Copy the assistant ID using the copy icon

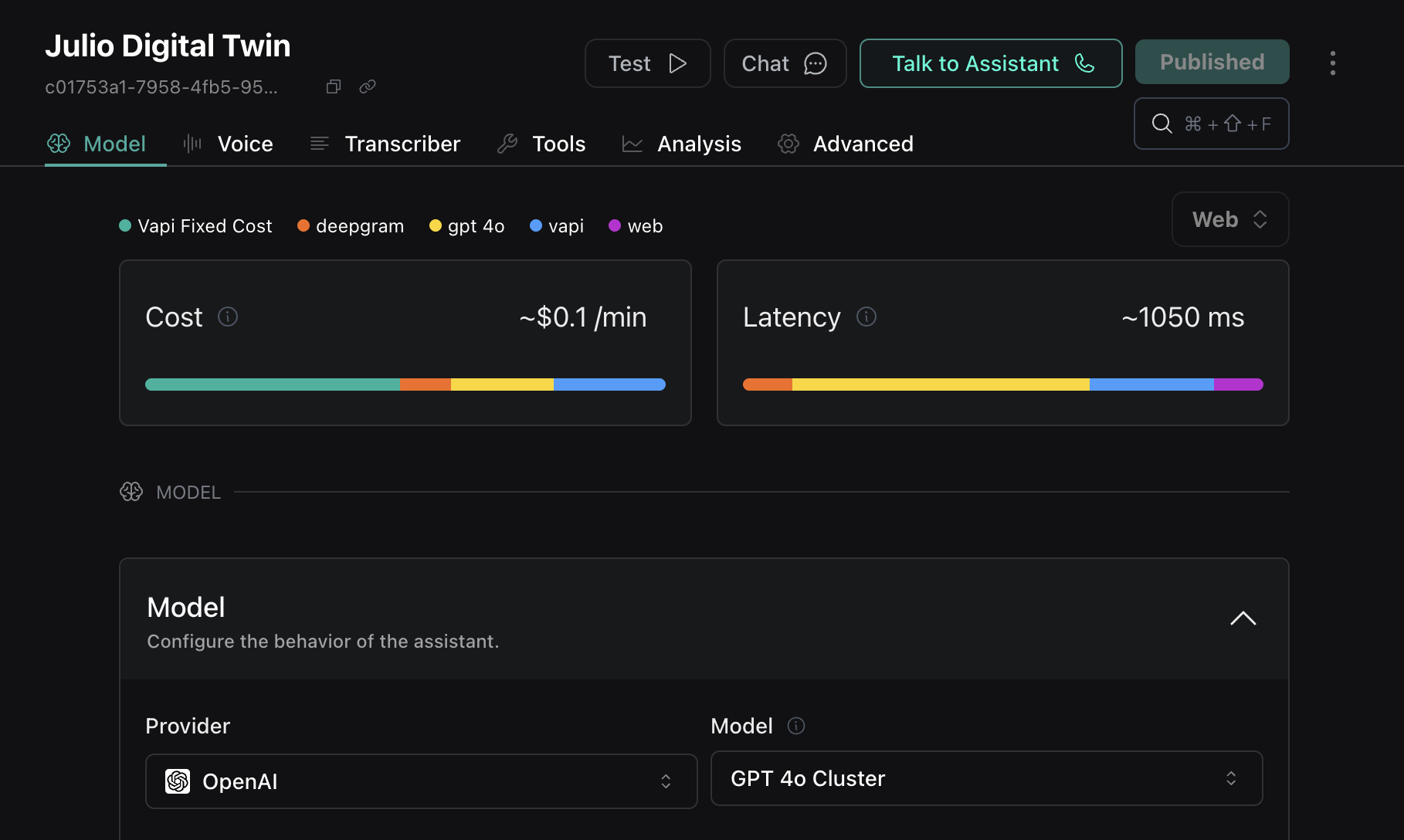coord(334,86)
